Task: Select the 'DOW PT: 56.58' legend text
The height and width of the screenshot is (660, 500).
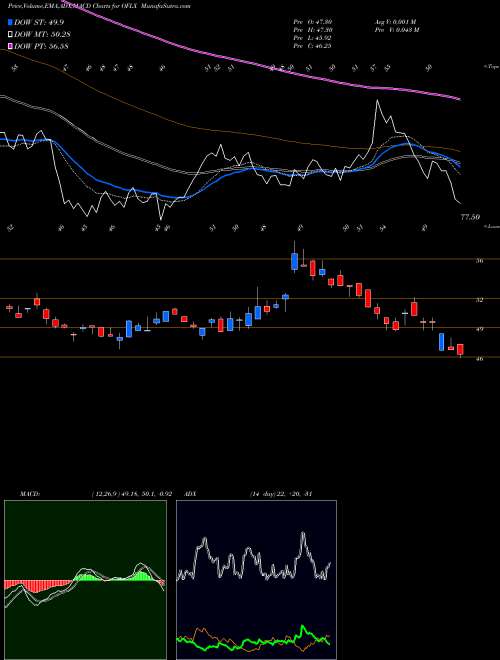Action: point(42,46)
